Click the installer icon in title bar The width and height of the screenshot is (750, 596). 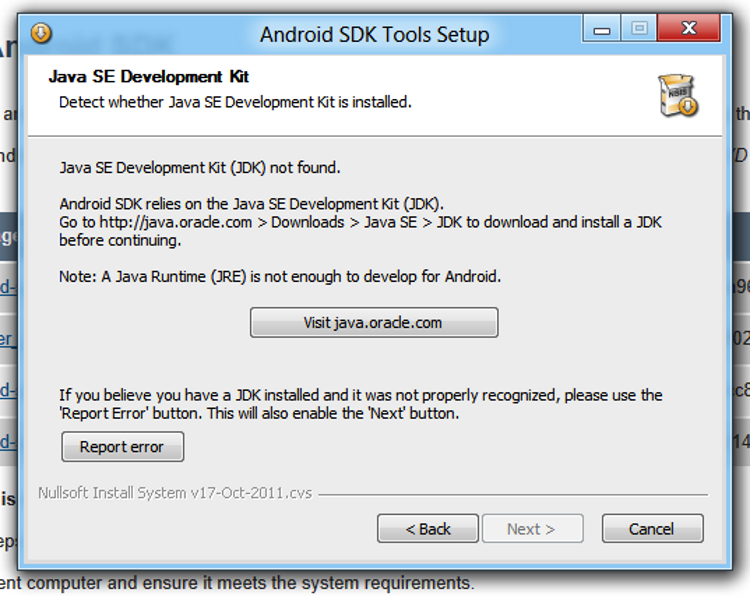click(41, 33)
